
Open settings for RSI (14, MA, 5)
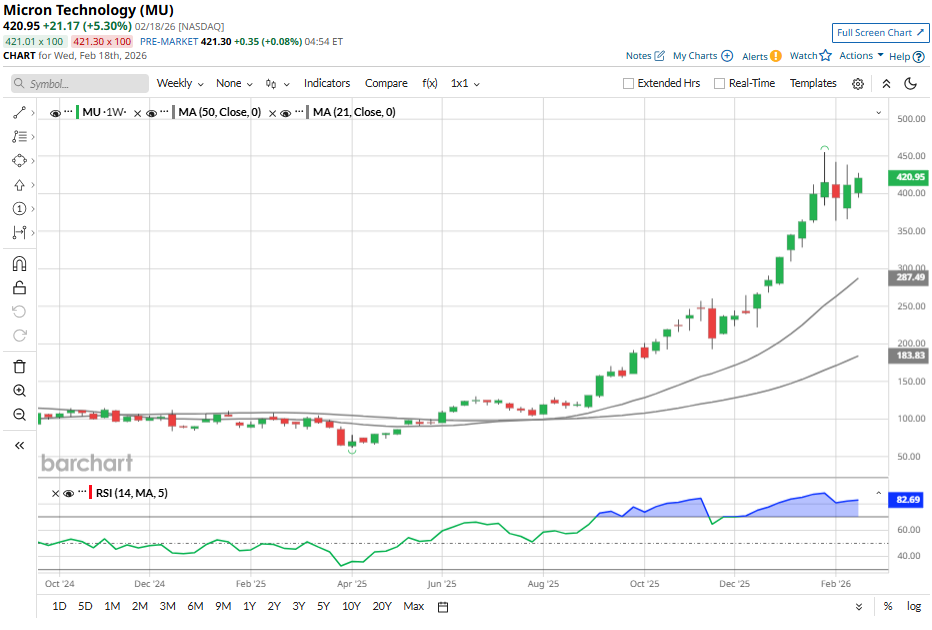tap(81, 492)
